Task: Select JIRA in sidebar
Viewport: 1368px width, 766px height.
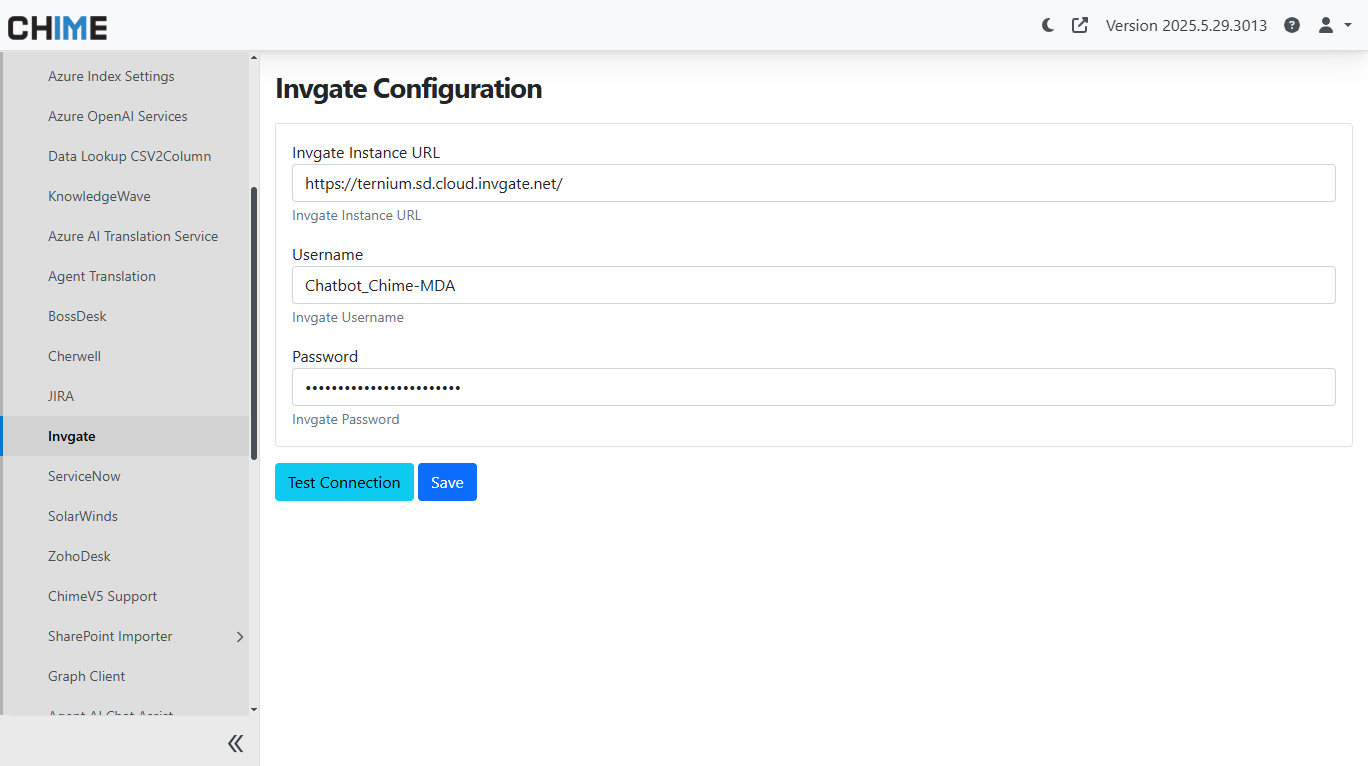Action: (x=61, y=397)
